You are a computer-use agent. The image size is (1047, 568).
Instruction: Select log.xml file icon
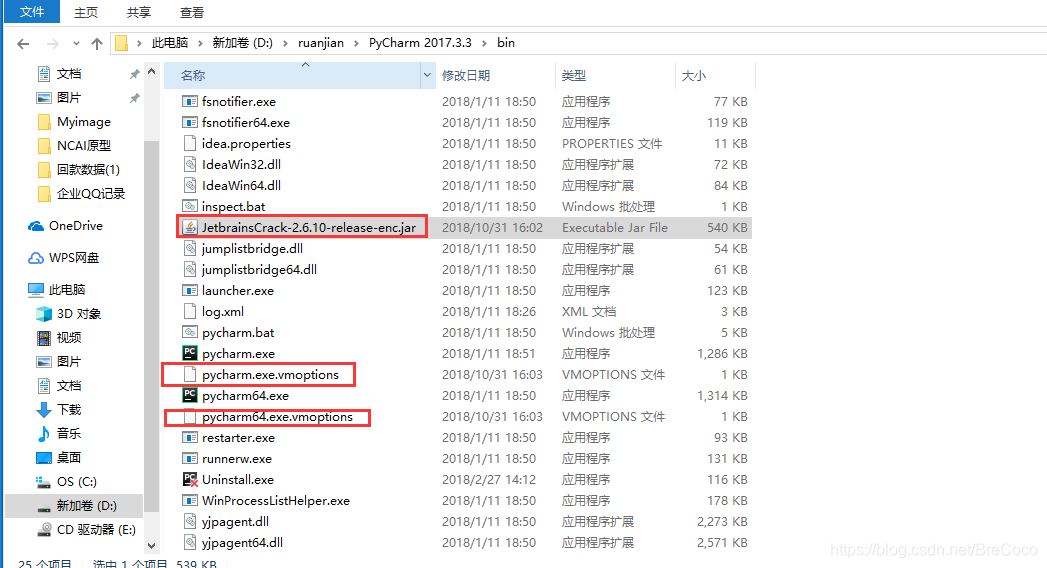(190, 312)
